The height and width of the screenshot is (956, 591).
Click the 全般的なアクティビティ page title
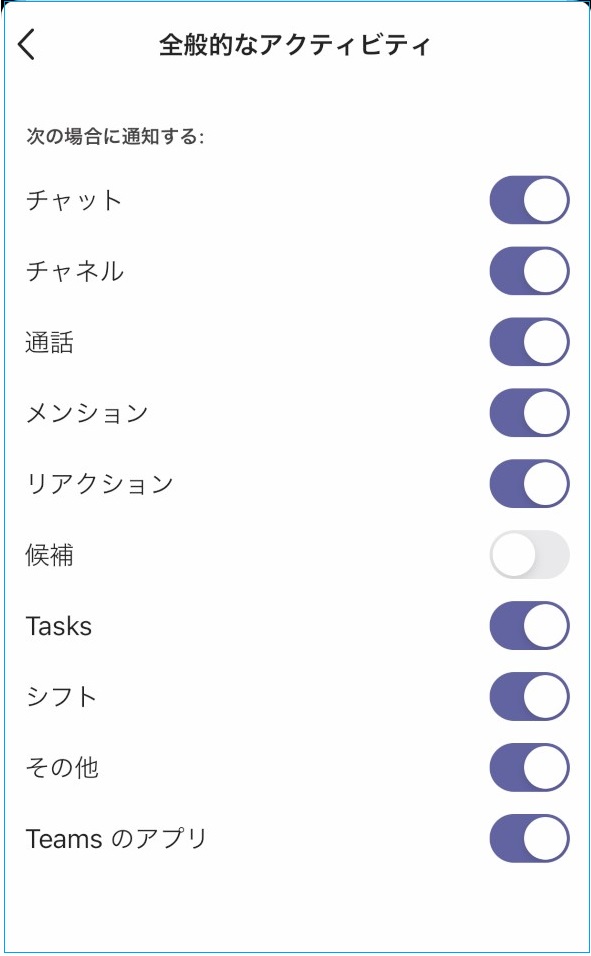(x=295, y=45)
